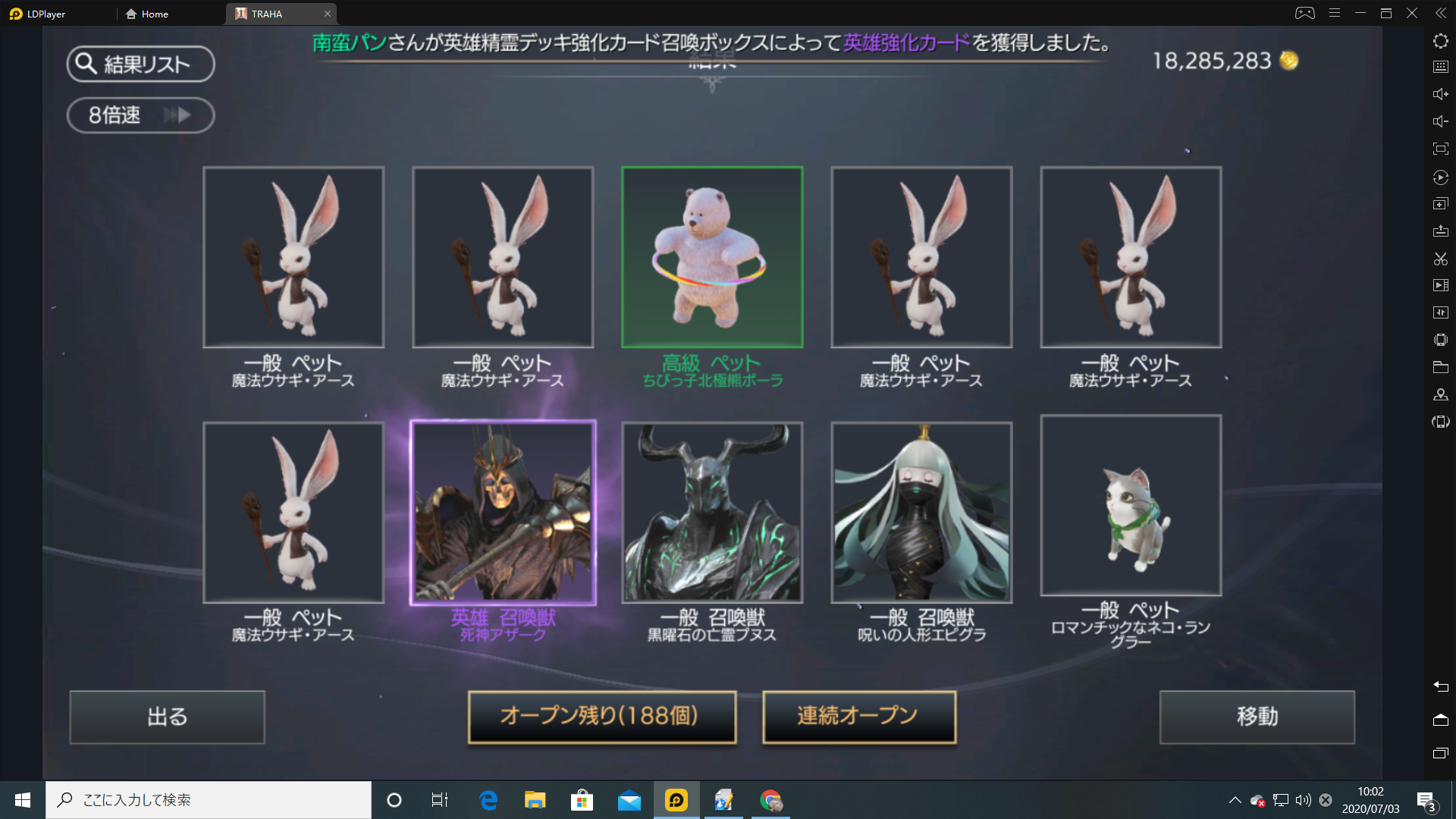Click the Windows search box
This screenshot has height=819, width=1456.
(x=209, y=800)
